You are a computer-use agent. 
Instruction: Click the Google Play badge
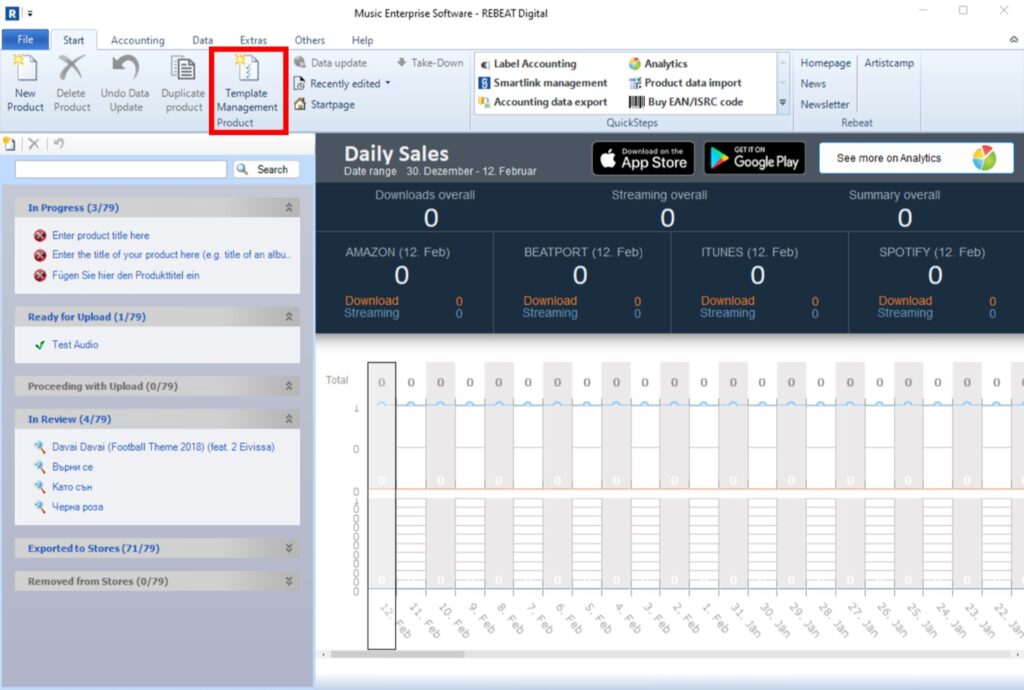(x=756, y=157)
